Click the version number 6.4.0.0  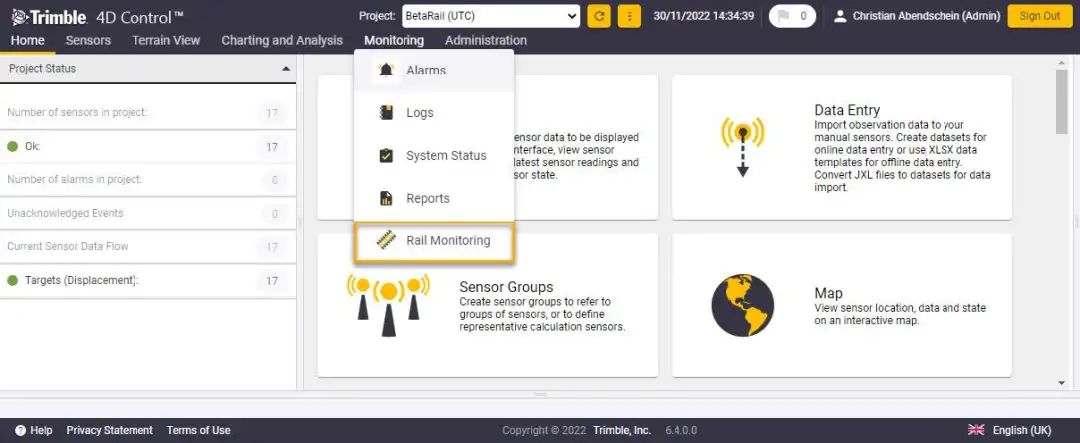(x=681, y=430)
